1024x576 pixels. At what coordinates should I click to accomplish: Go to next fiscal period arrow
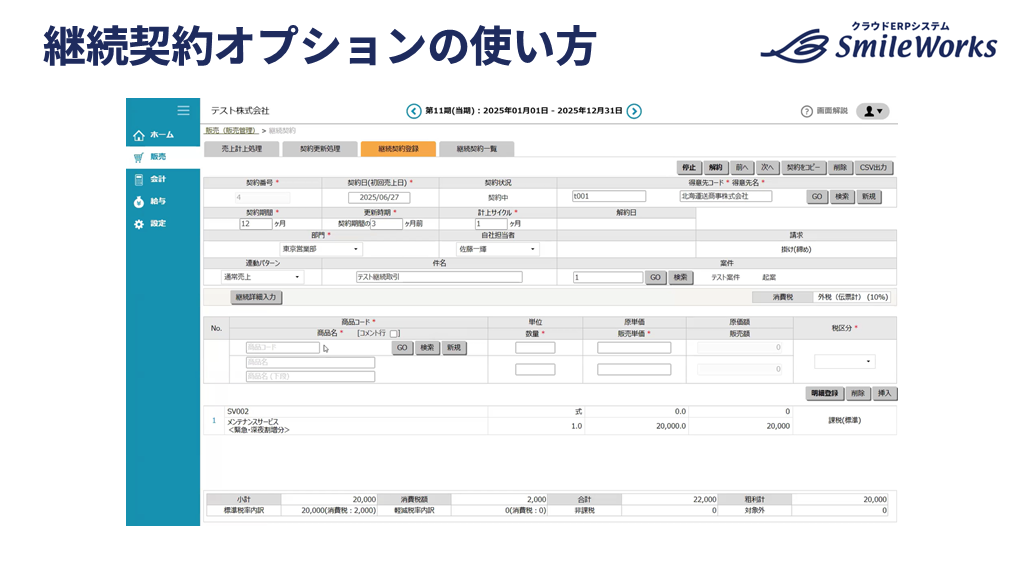tap(634, 111)
